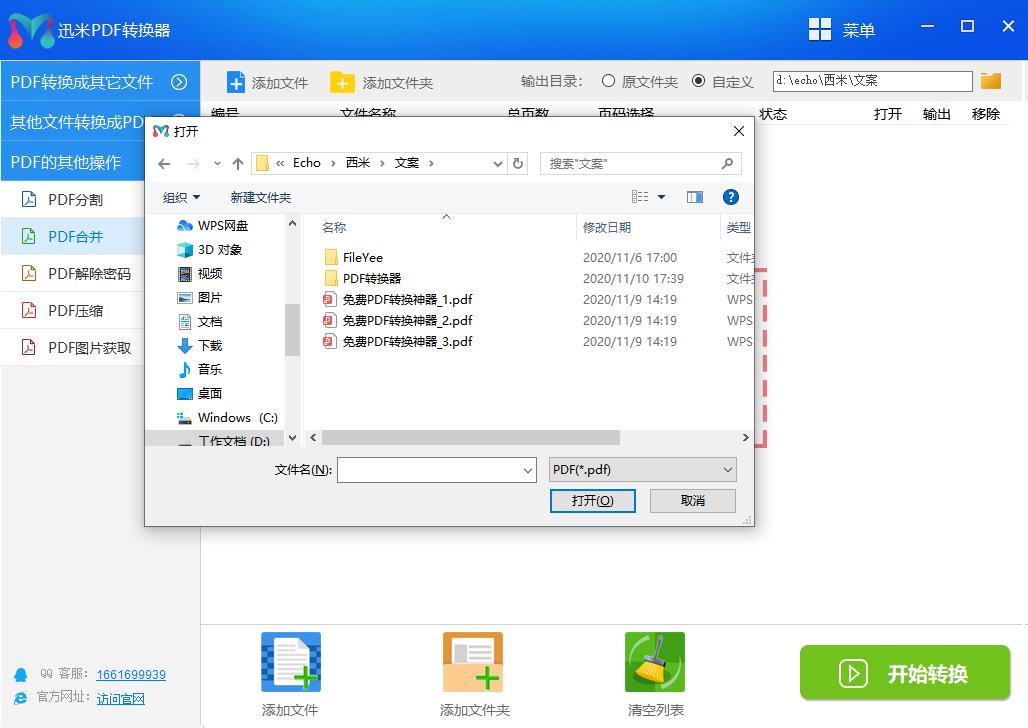The image size is (1028, 728).
Task: Open the 组织 dropdown menu
Action: click(180, 197)
